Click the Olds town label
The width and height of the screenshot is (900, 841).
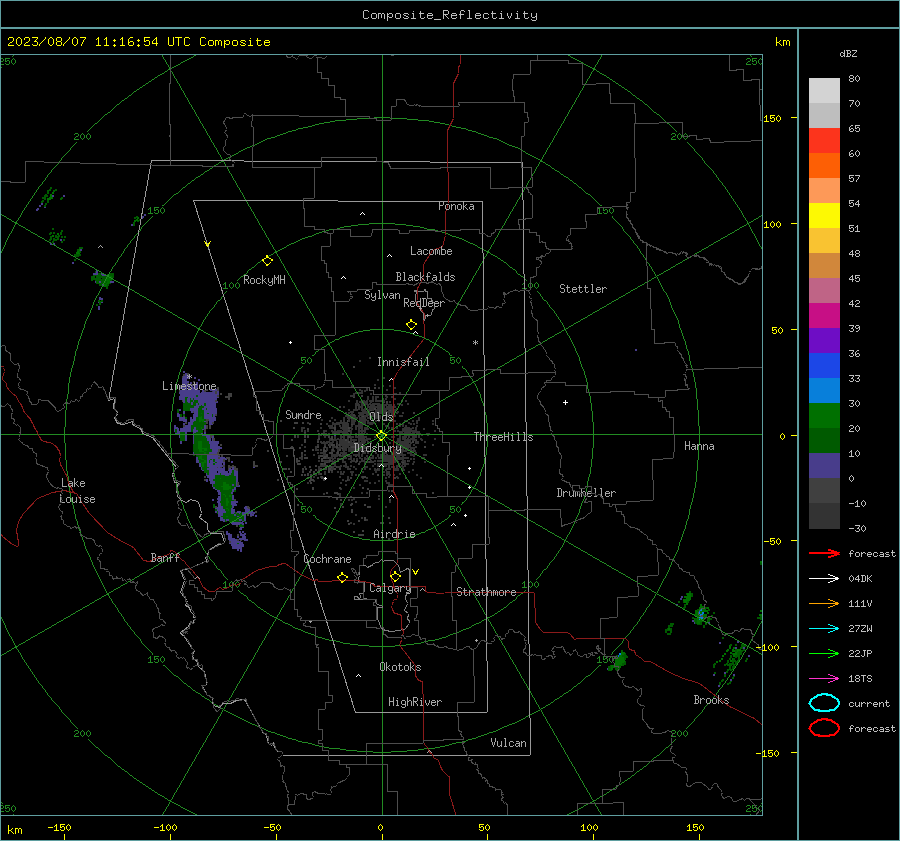click(381, 417)
